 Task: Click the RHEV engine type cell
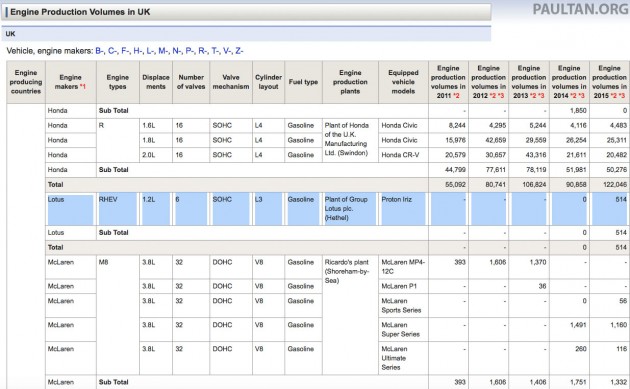pyautogui.click(x=118, y=209)
